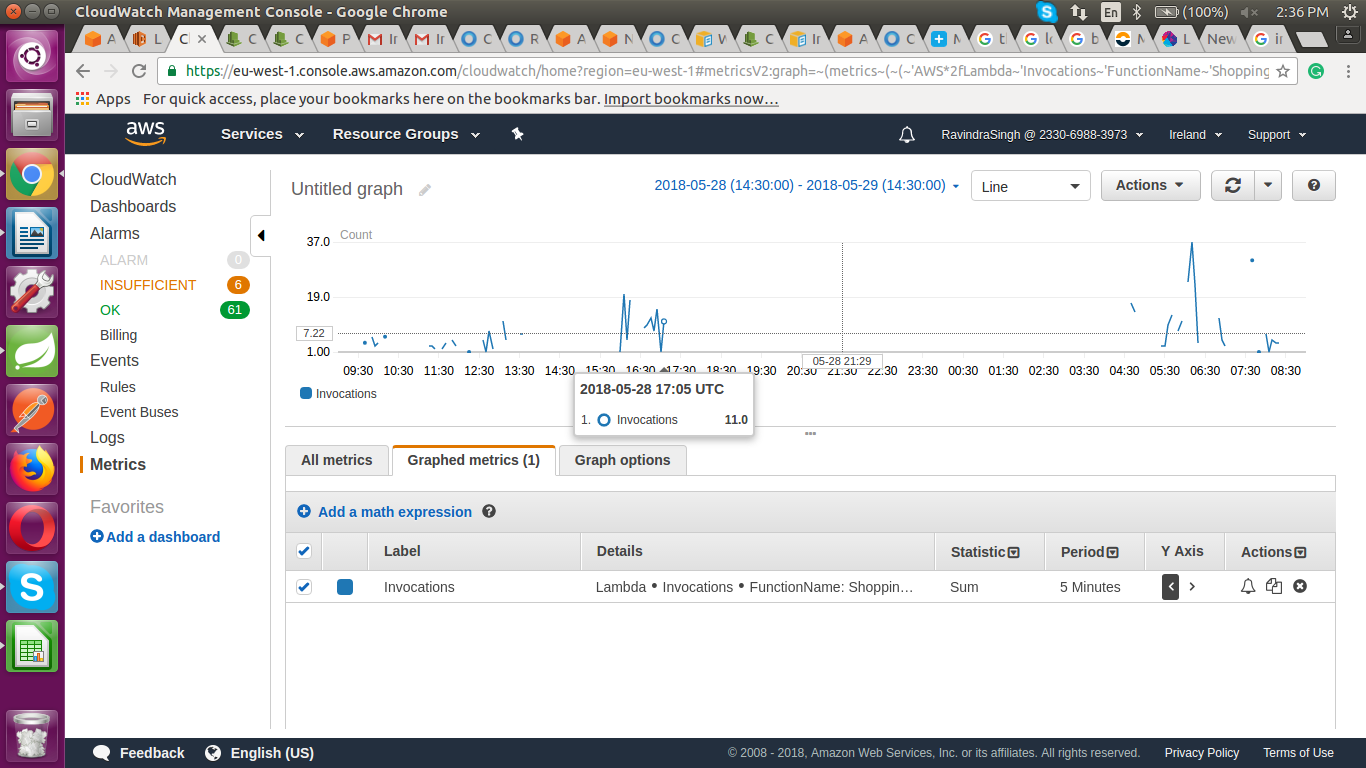Click the AWS logo home icon
Image resolution: width=1366 pixels, height=768 pixels.
(145, 134)
